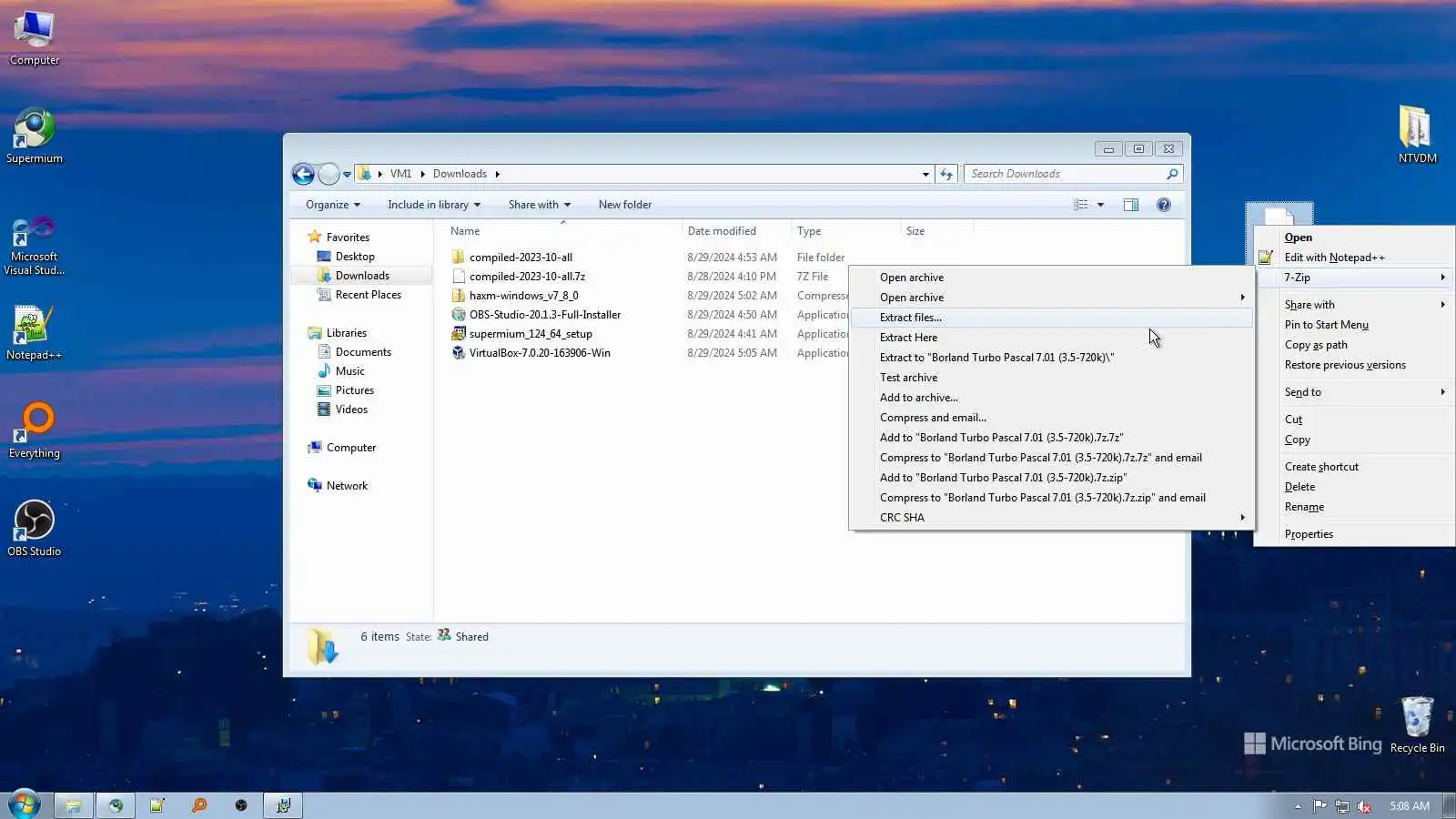Open Action Center flag in system tray
This screenshot has height=819, width=1456.
pyautogui.click(x=1320, y=806)
